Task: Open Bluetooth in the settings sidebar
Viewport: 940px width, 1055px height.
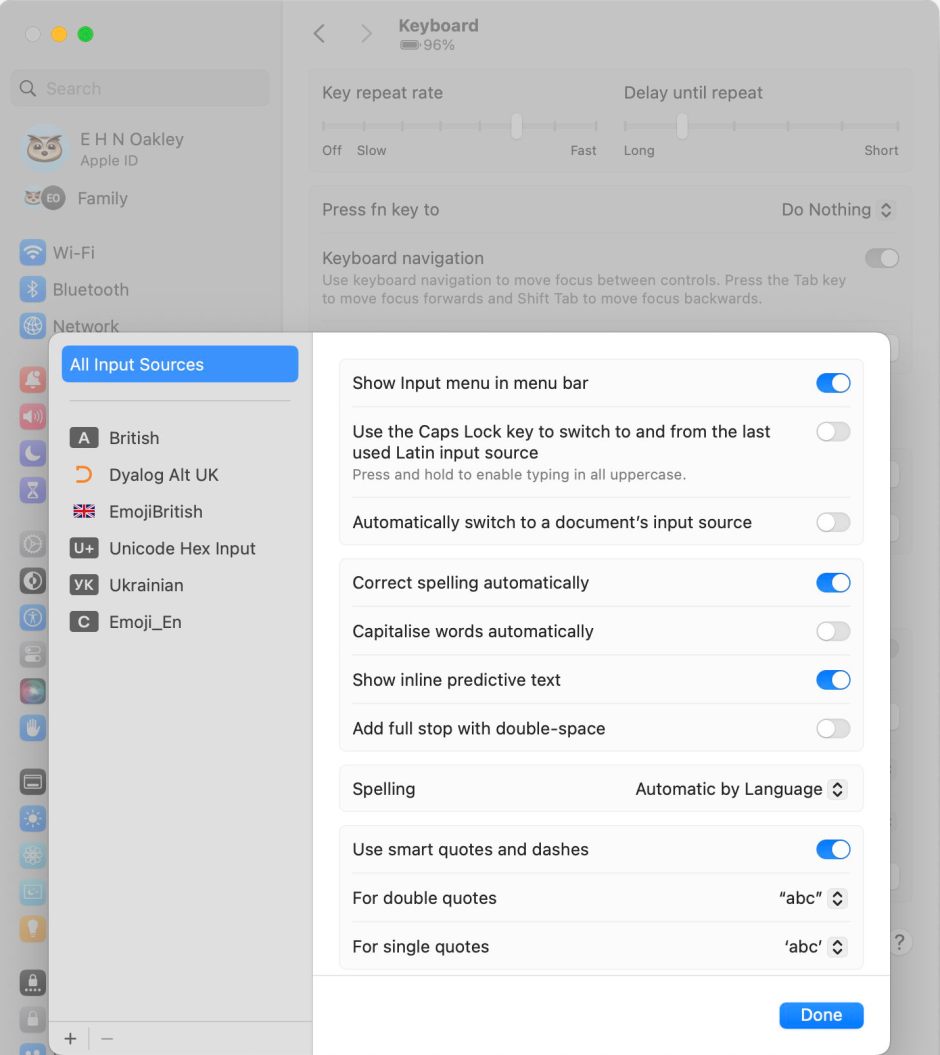Action: (x=90, y=290)
